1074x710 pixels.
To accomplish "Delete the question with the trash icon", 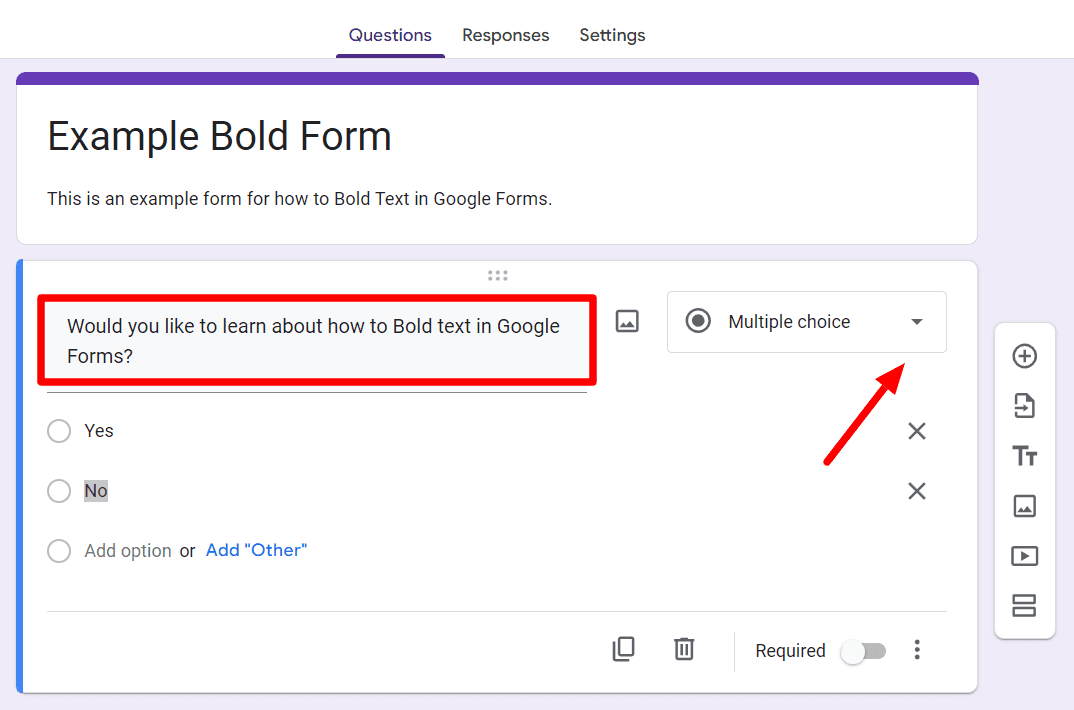I will point(684,649).
